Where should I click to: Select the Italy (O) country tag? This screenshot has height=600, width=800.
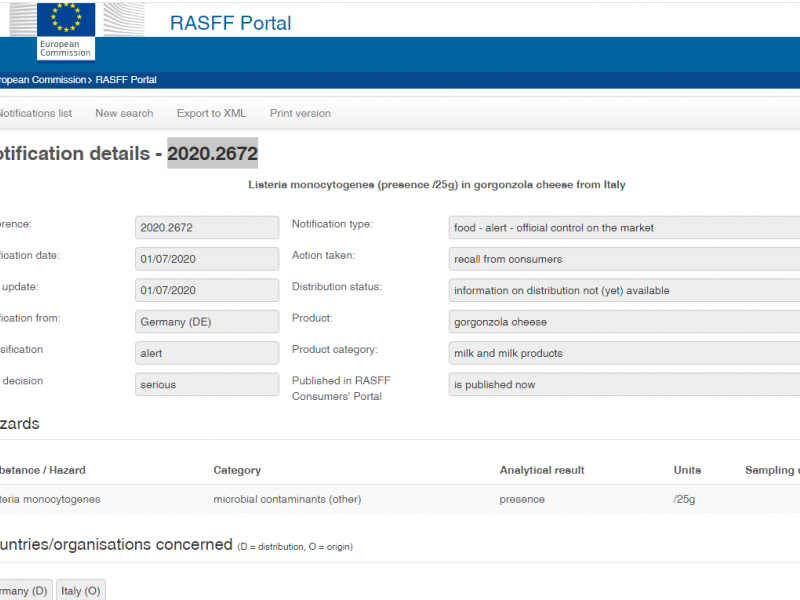point(81,590)
